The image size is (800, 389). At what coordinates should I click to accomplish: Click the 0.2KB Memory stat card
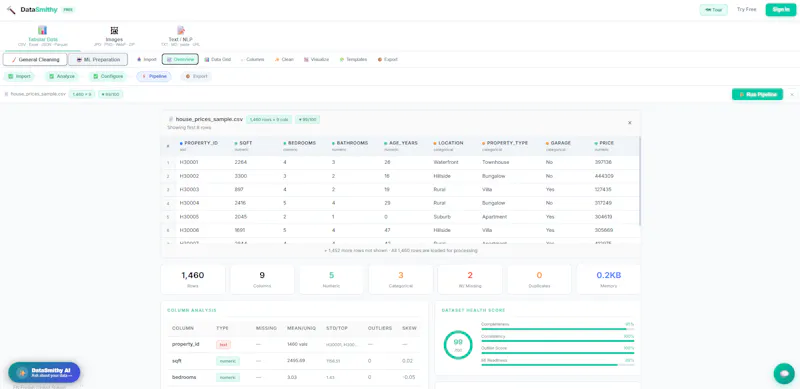click(x=609, y=279)
